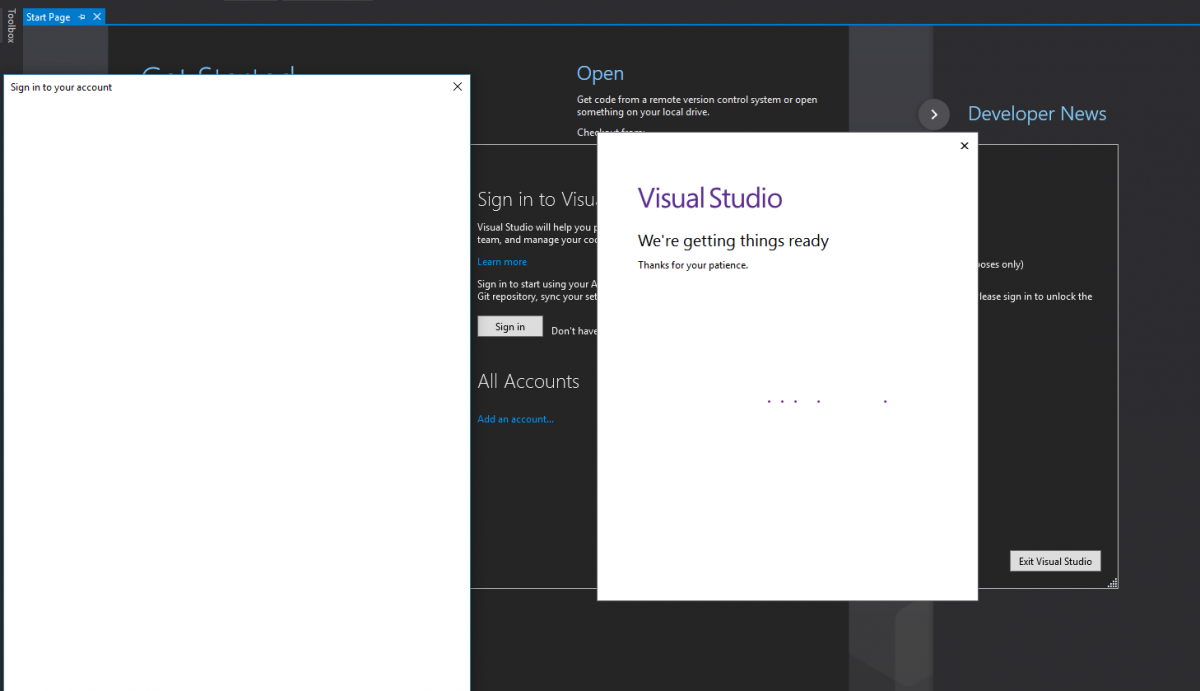
Task: Open the Toolbox side panel
Action: 11,26
